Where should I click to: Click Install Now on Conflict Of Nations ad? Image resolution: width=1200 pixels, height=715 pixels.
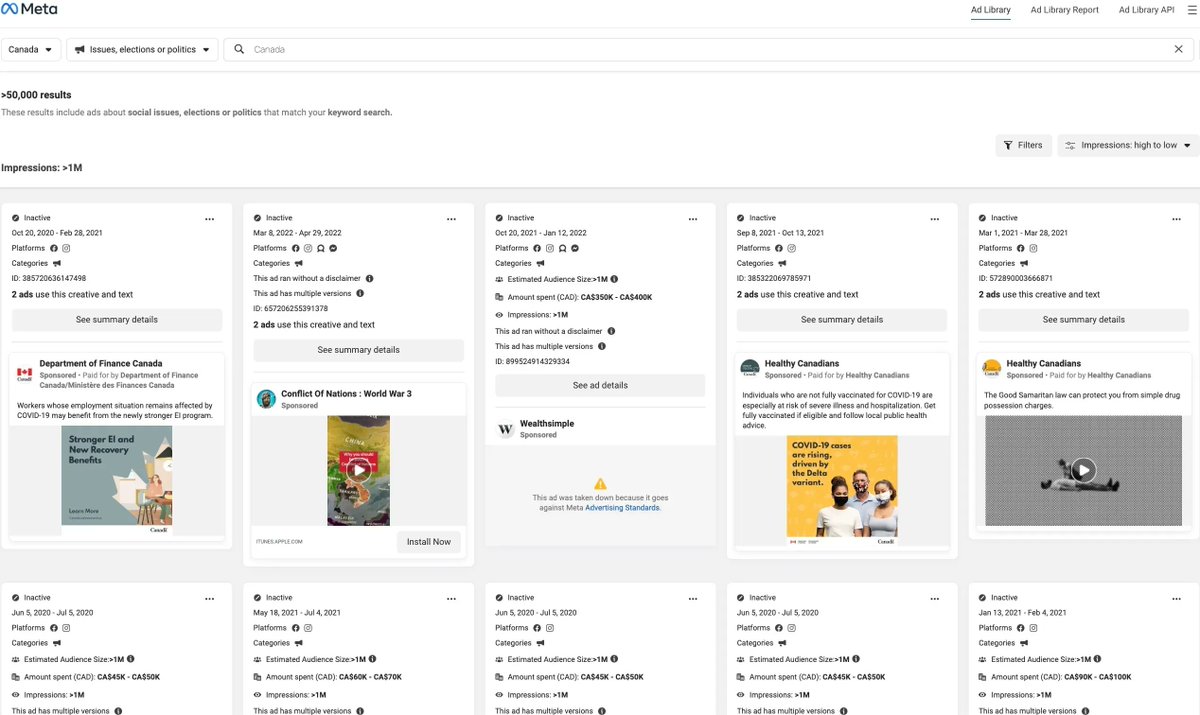429,541
